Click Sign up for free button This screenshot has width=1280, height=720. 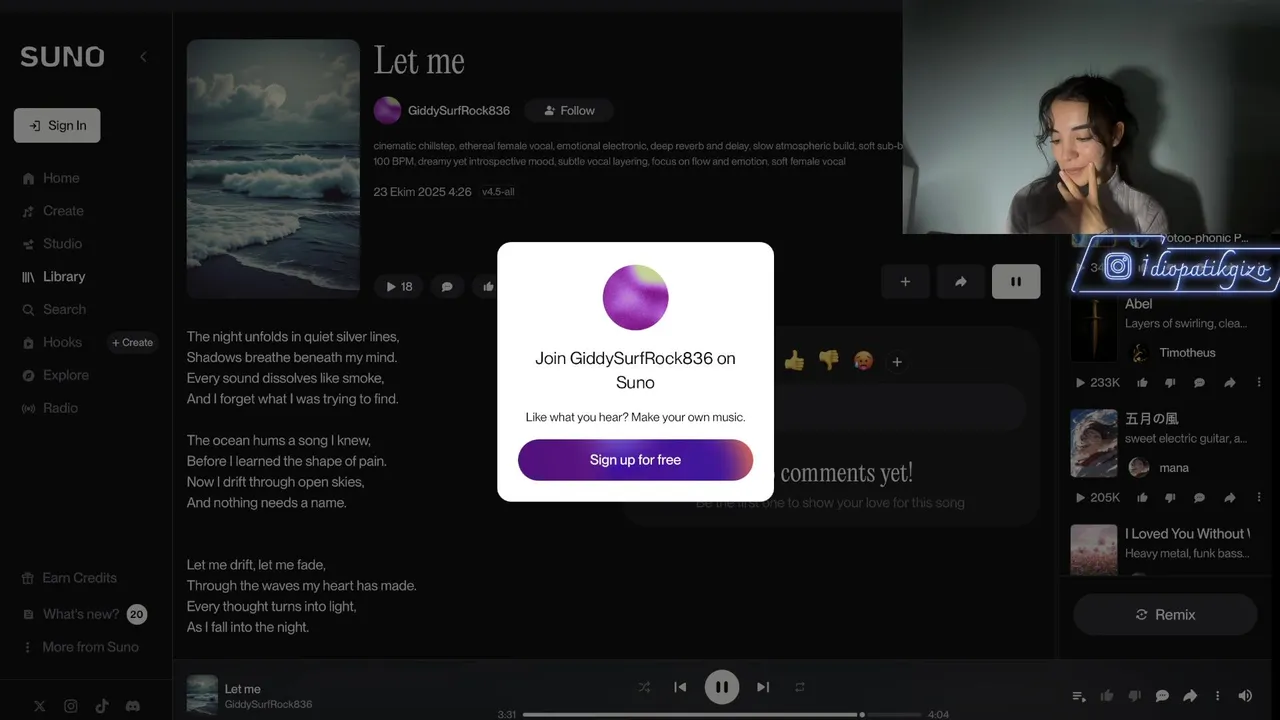pyautogui.click(x=635, y=460)
